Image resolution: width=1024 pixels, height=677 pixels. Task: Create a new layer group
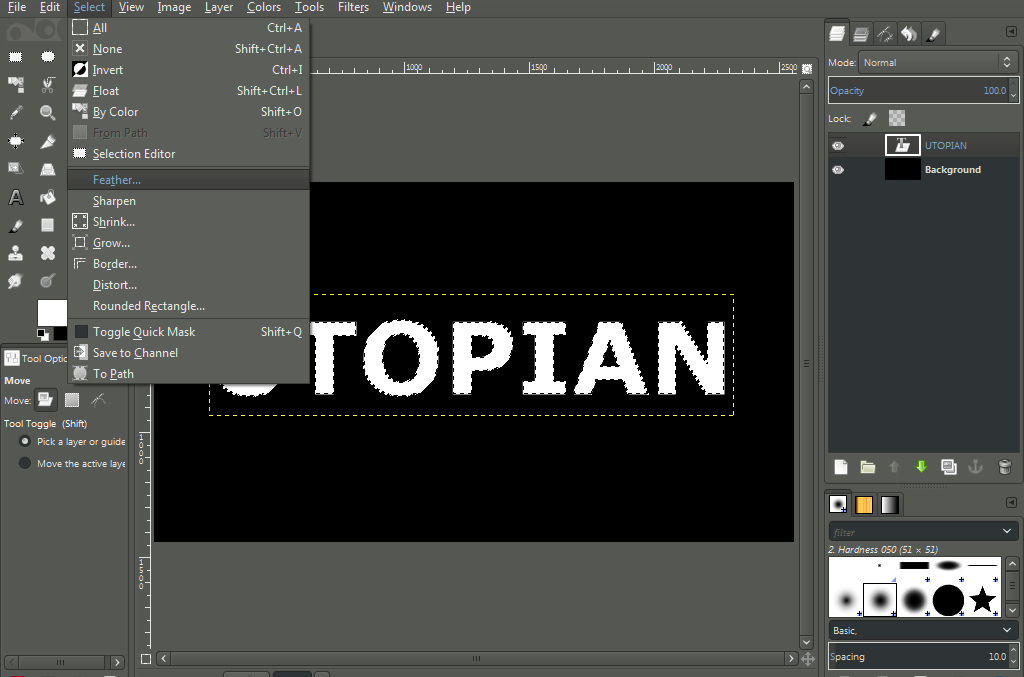click(x=868, y=467)
